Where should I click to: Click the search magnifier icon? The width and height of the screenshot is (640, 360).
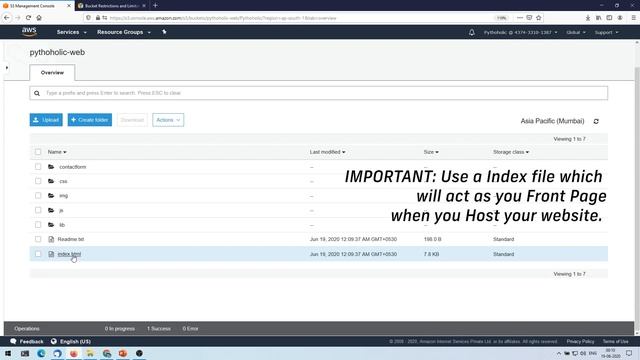pos(37,93)
